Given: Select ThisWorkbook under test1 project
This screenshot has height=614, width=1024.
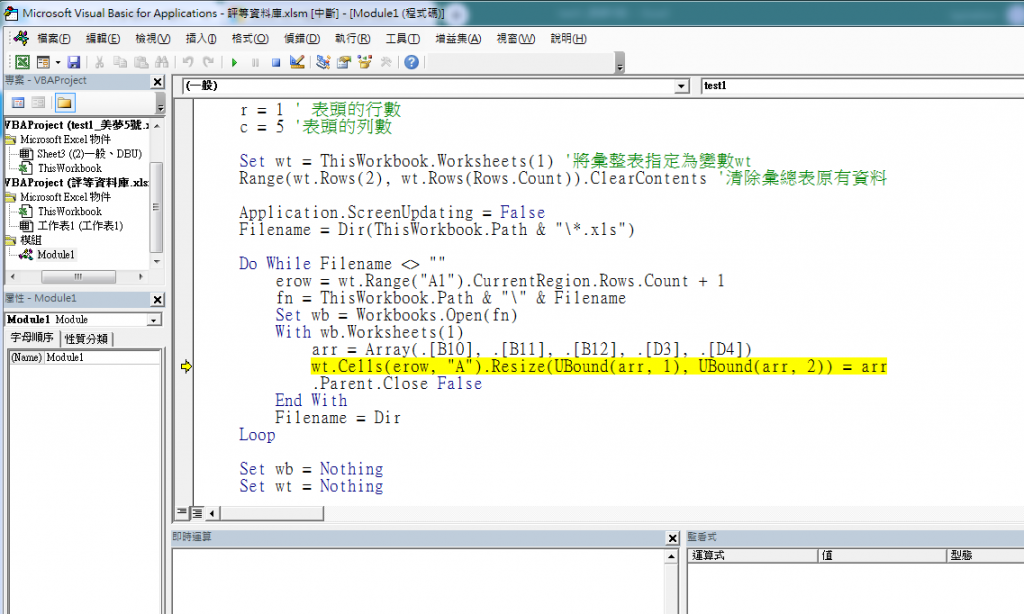Looking at the screenshot, I should [x=69, y=168].
